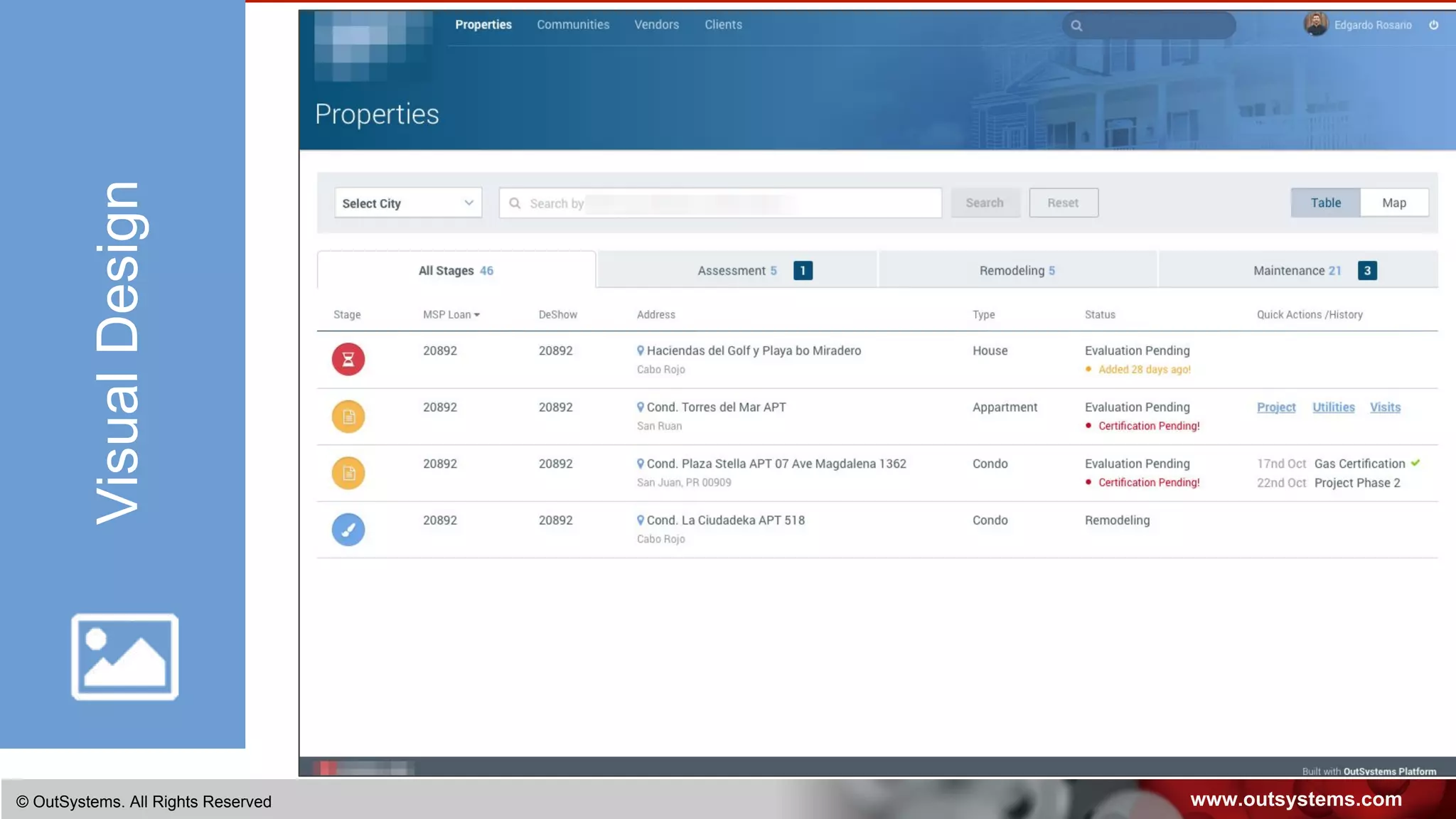Sort by MSP Loan column arrow
Image resolution: width=1456 pixels, height=819 pixels.
tap(477, 315)
